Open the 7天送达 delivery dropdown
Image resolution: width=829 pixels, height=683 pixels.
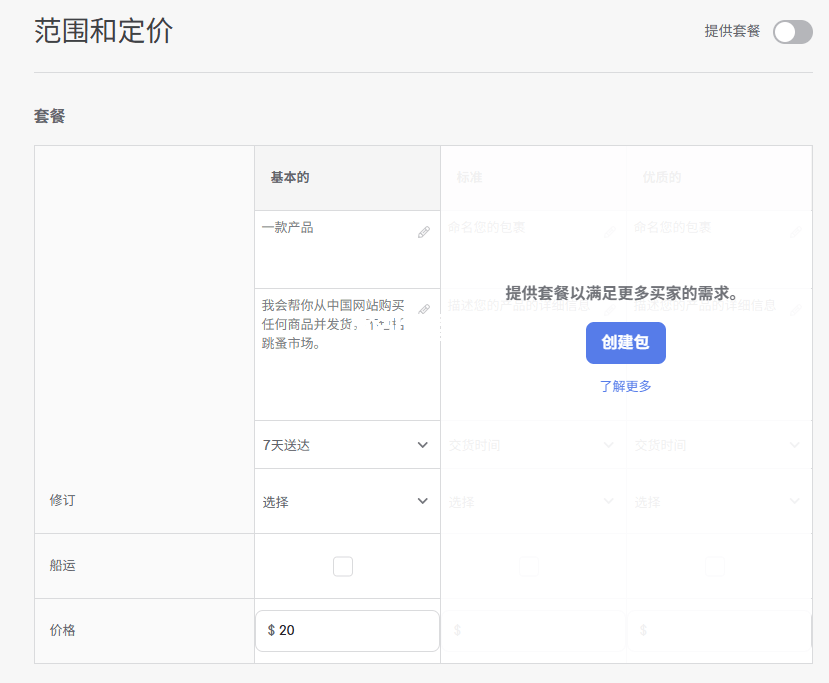(347, 444)
